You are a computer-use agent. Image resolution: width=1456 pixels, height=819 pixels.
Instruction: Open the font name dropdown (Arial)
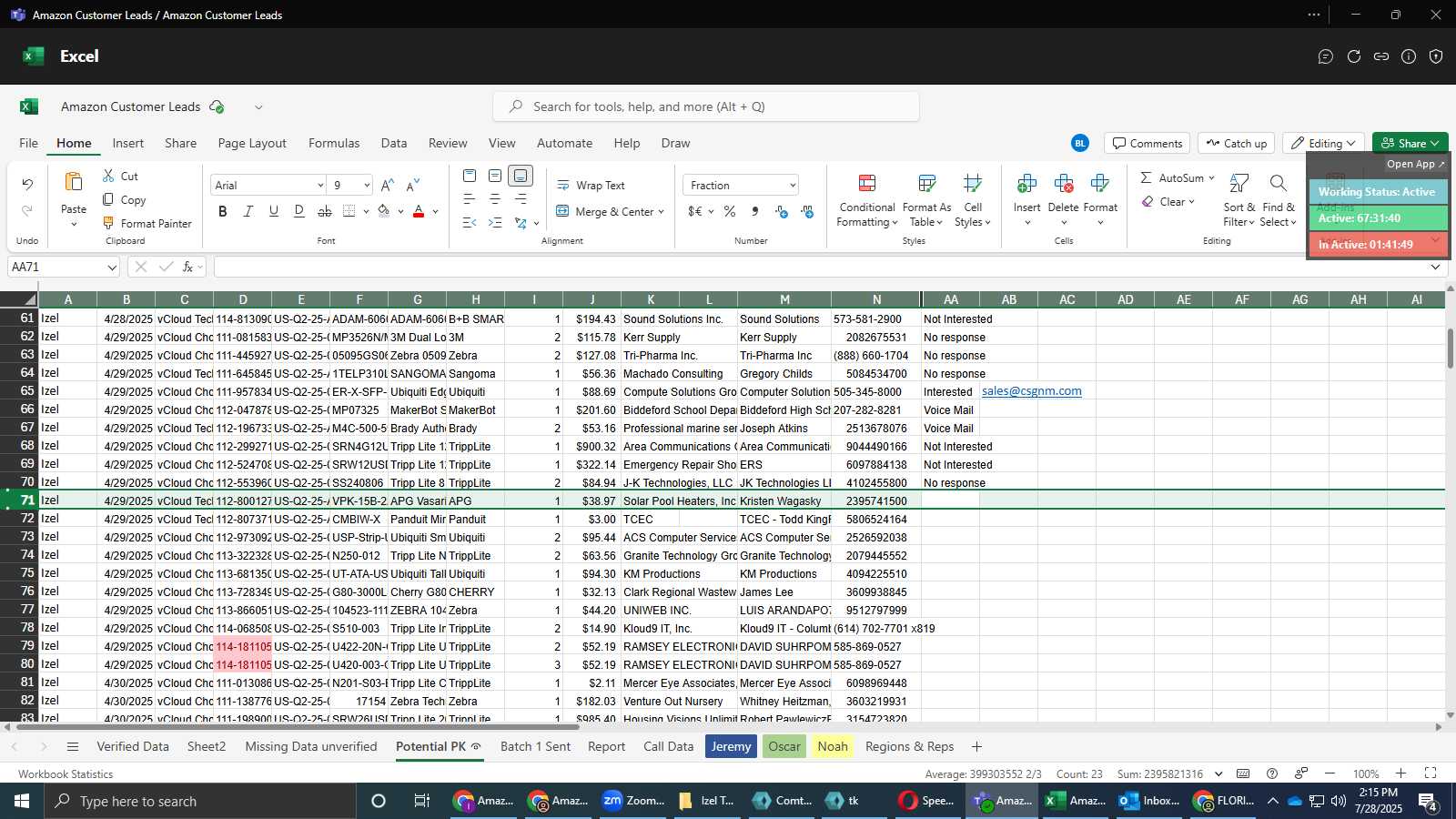pyautogui.click(x=320, y=185)
